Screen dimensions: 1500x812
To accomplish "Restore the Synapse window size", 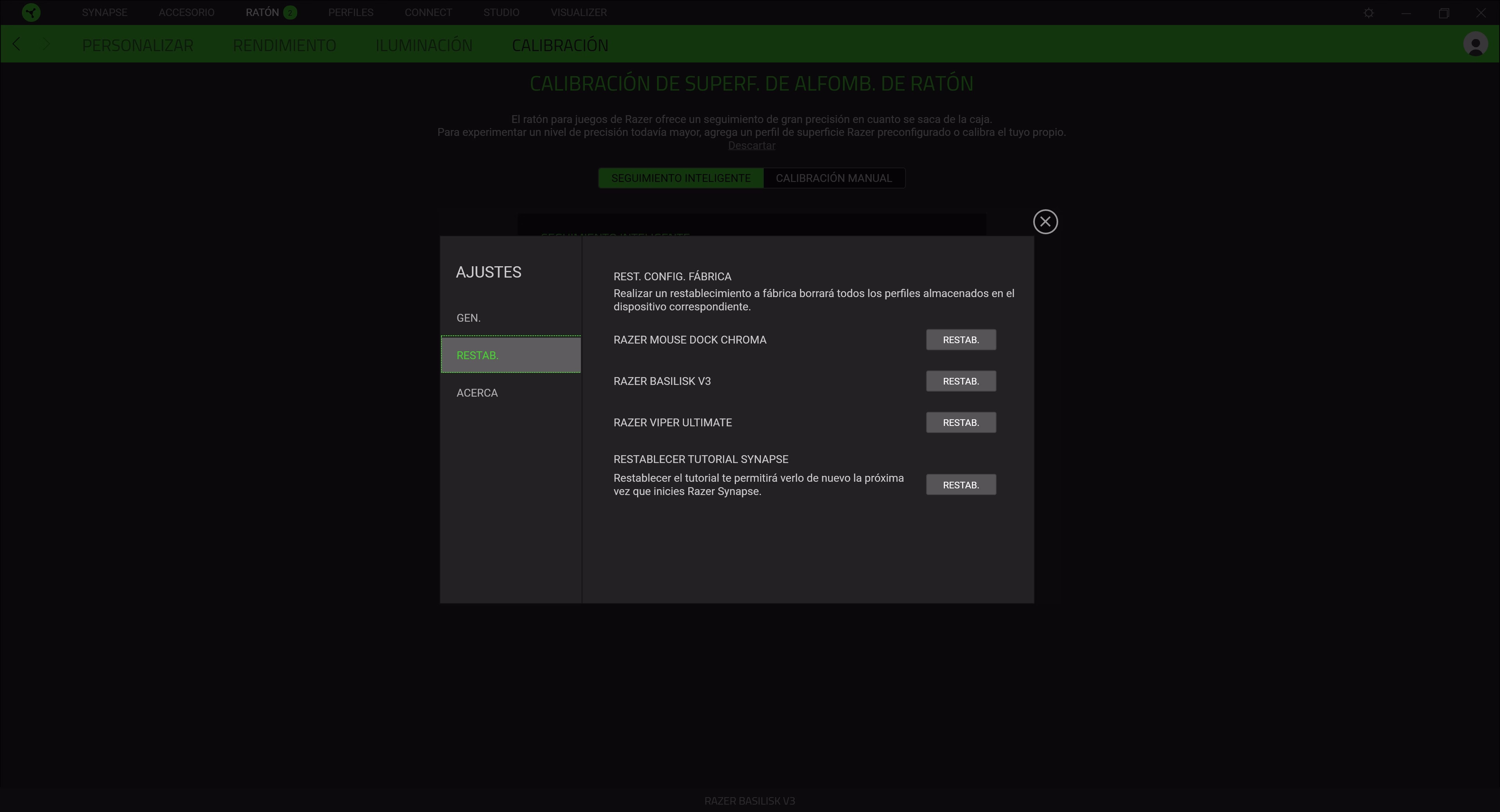I will (x=1443, y=13).
